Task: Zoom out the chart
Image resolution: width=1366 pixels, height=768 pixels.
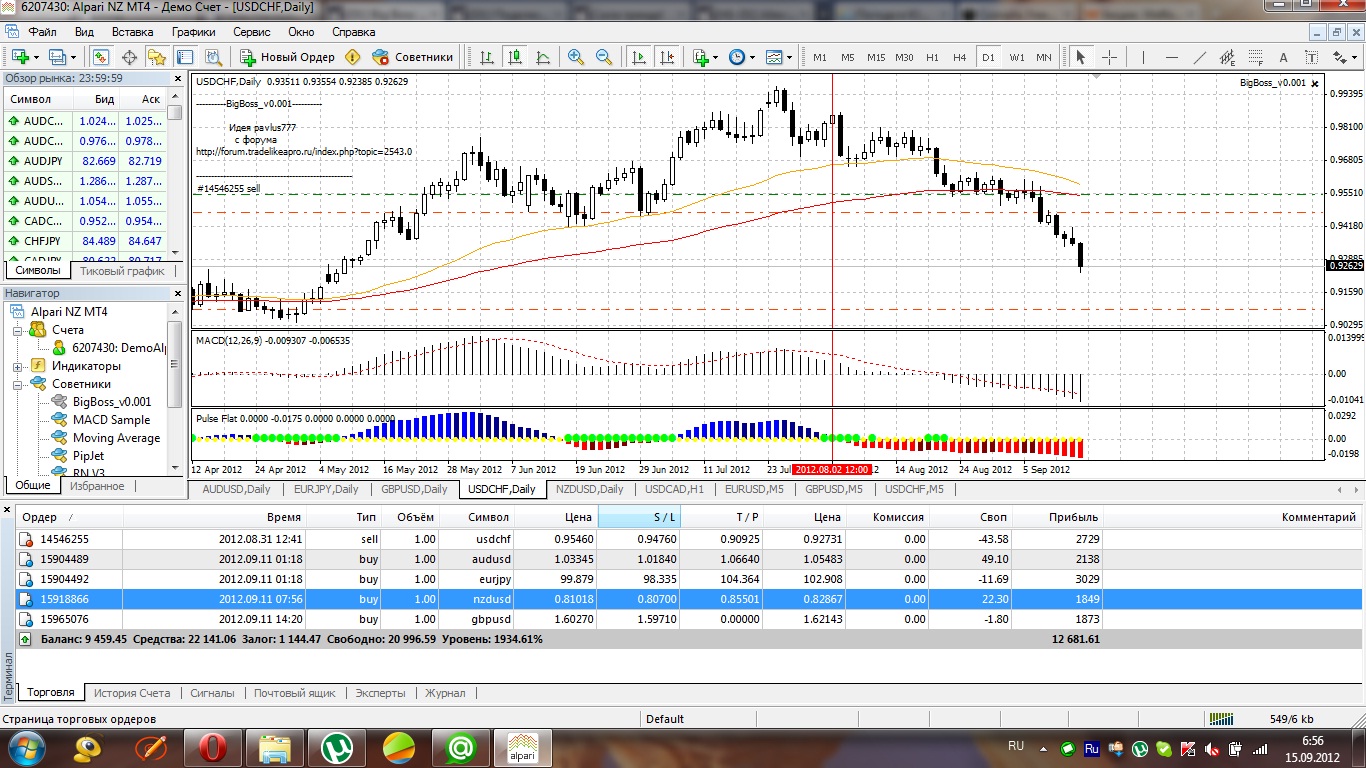Action: (604, 57)
